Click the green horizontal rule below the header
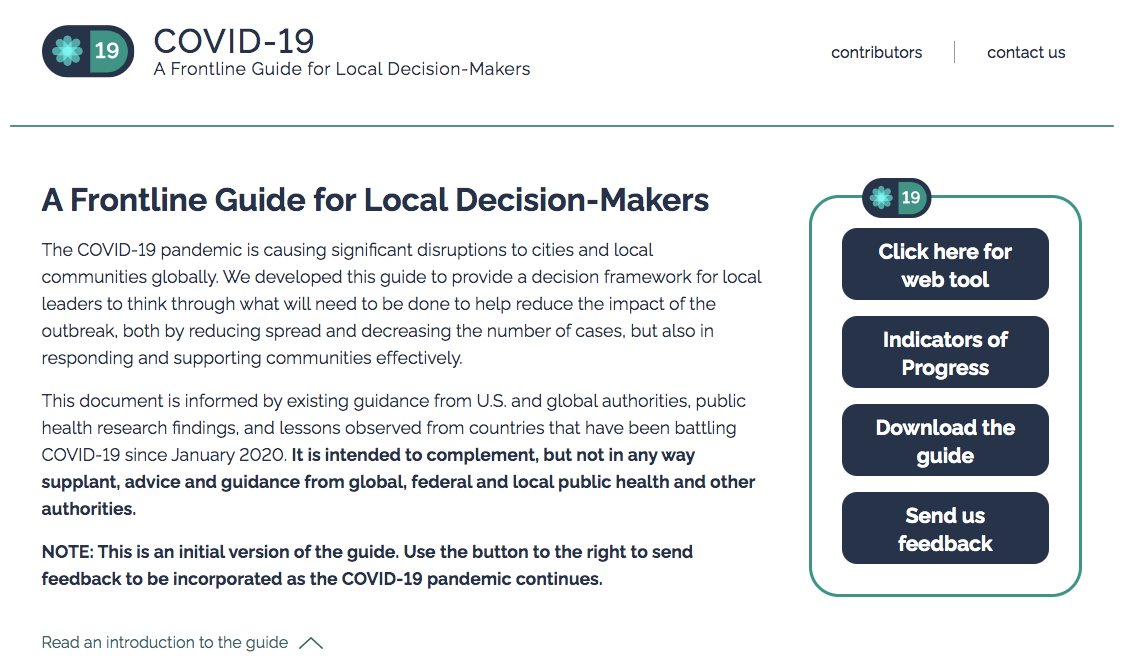Image resolution: width=1126 pixels, height=671 pixels. click(562, 126)
